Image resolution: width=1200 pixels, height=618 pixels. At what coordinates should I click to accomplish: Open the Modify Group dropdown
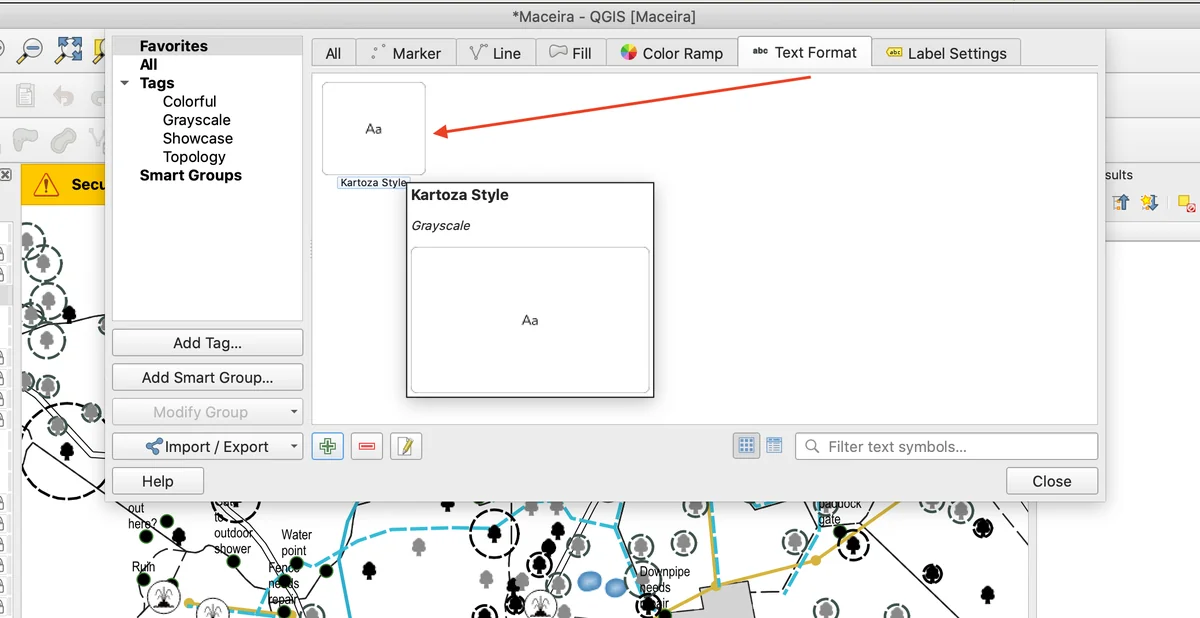(x=207, y=412)
